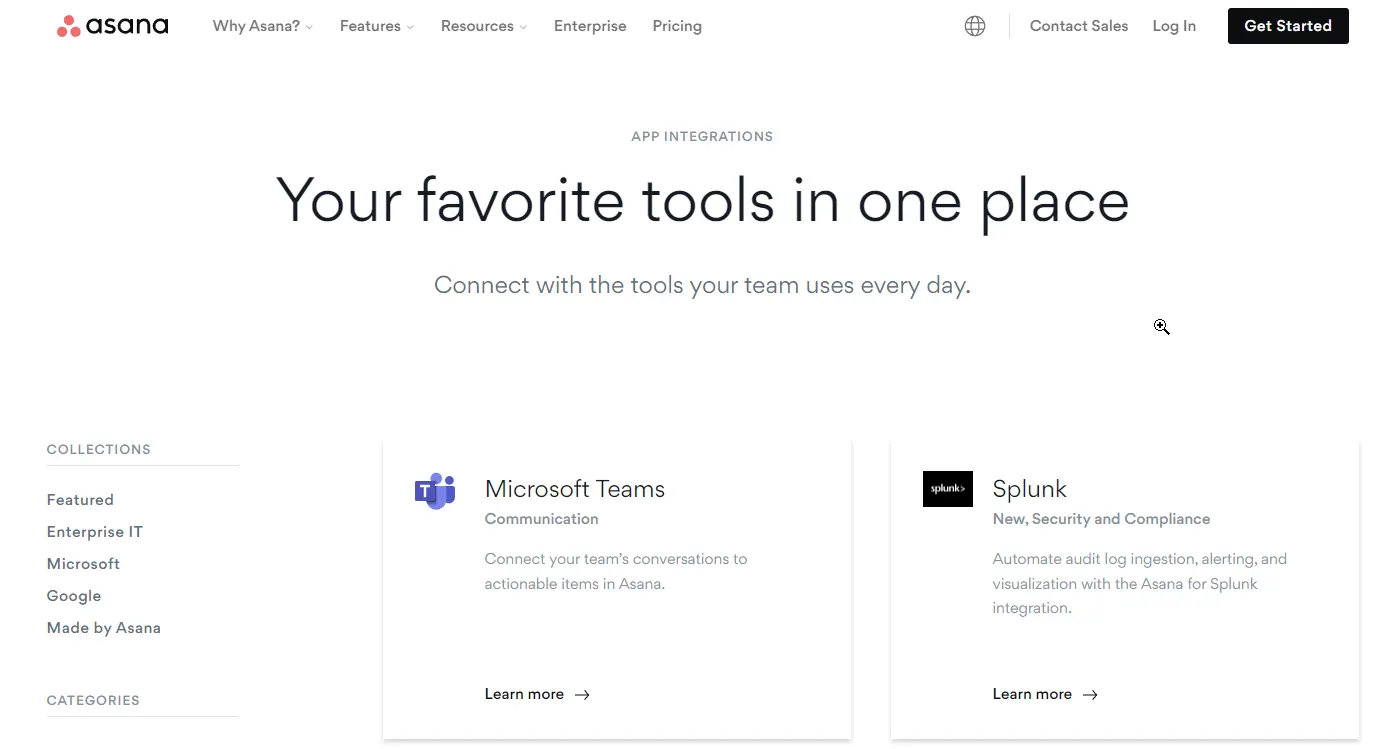Image resolution: width=1389 pixels, height=749 pixels.
Task: Click 'Your favorite tools in one place' heading
Action: click(x=702, y=201)
